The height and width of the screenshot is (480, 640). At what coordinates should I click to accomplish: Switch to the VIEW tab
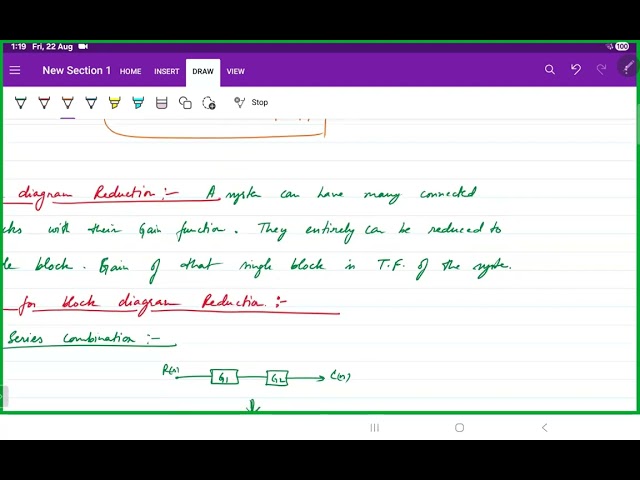(x=236, y=71)
